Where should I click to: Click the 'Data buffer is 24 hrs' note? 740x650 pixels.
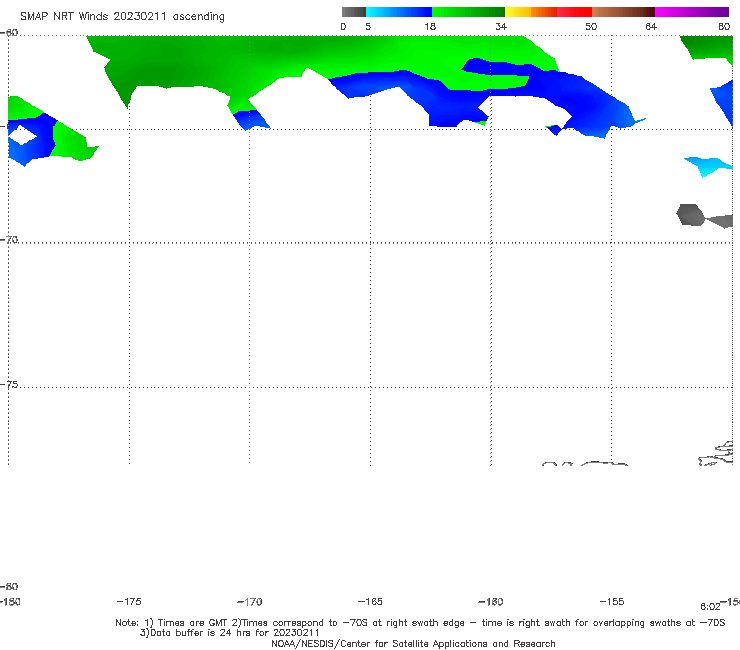click(x=229, y=633)
